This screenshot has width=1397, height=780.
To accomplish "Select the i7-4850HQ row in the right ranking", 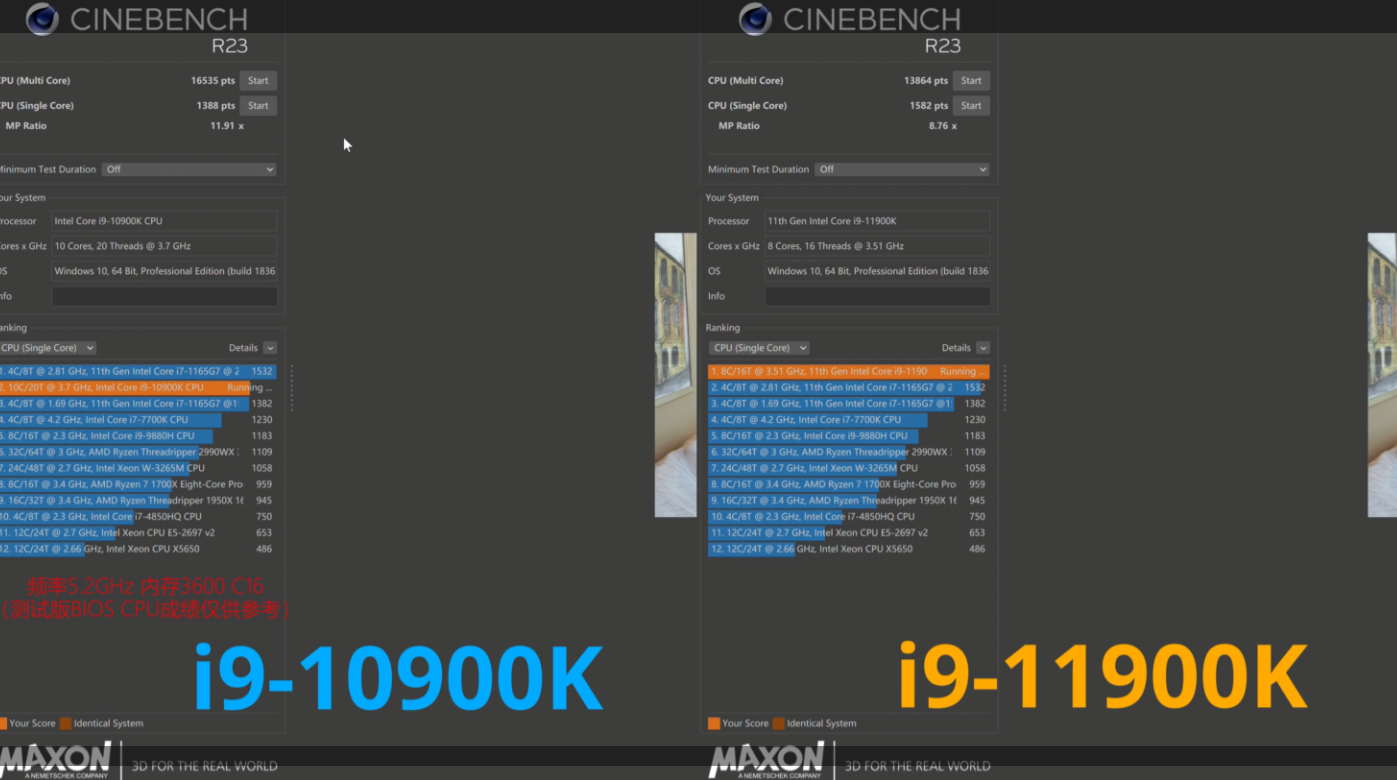I will tap(849, 517).
